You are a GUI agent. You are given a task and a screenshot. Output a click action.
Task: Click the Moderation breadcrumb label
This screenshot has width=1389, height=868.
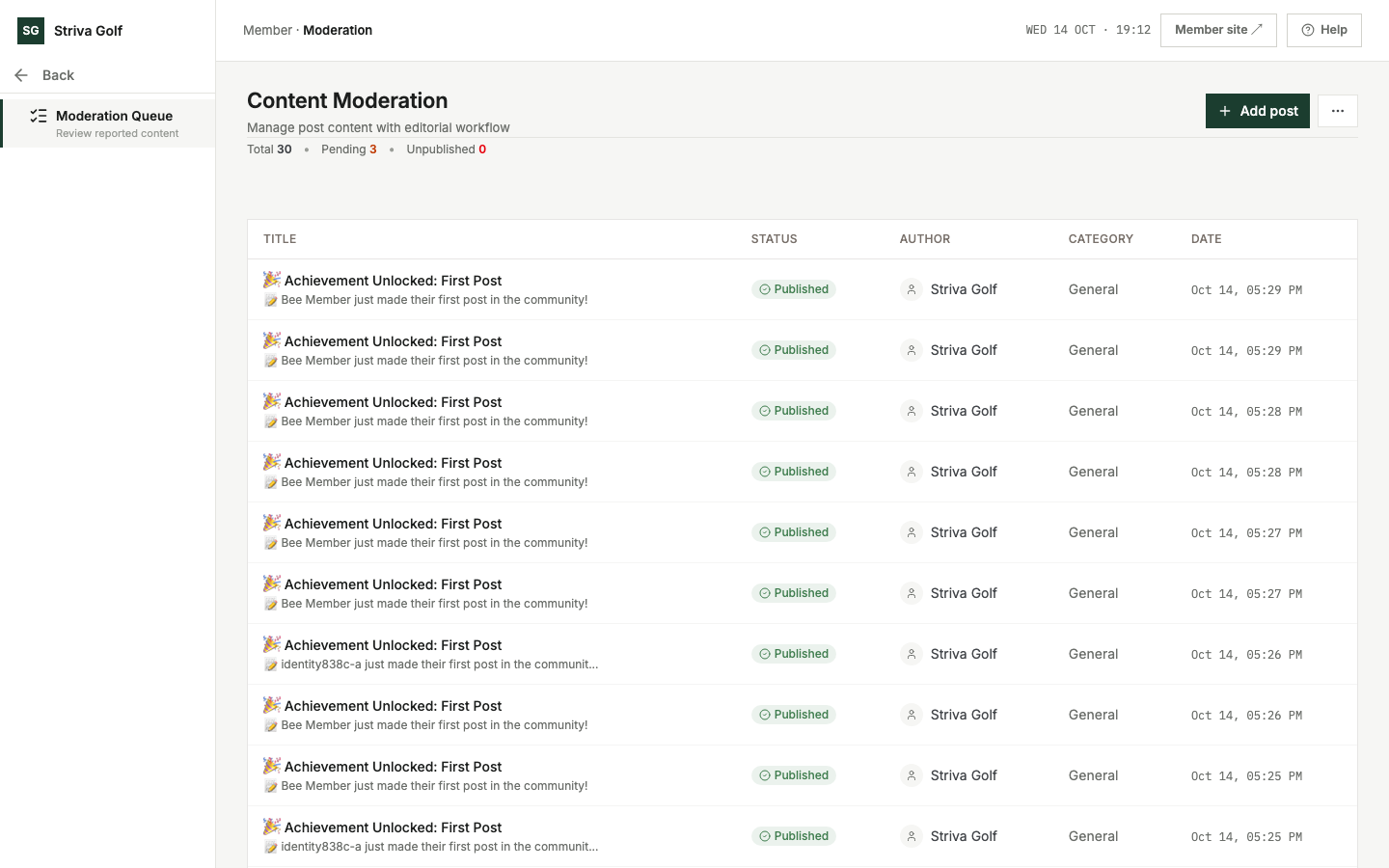[338, 30]
